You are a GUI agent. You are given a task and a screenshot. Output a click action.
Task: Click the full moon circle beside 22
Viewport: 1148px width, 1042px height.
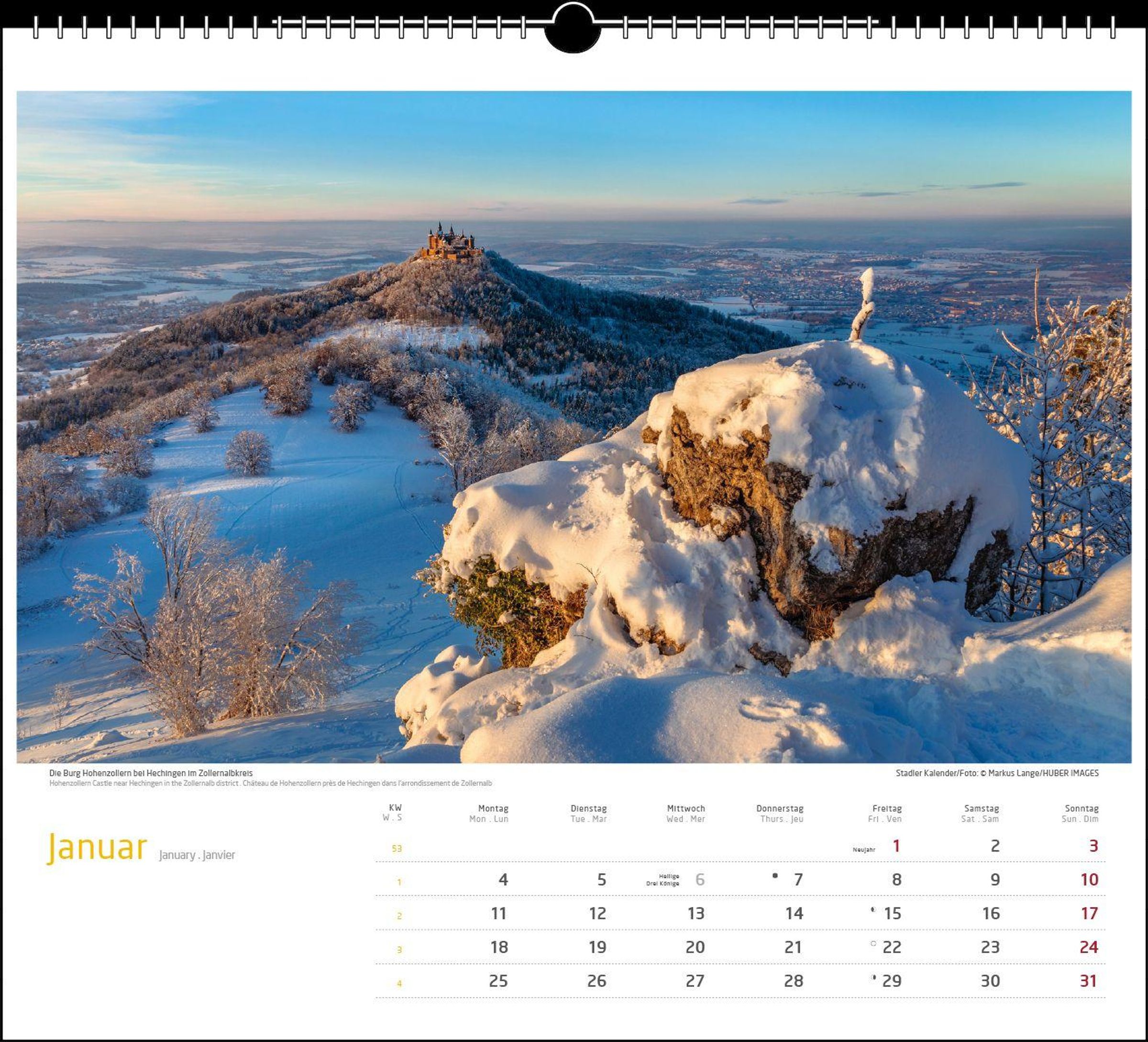coord(873,943)
